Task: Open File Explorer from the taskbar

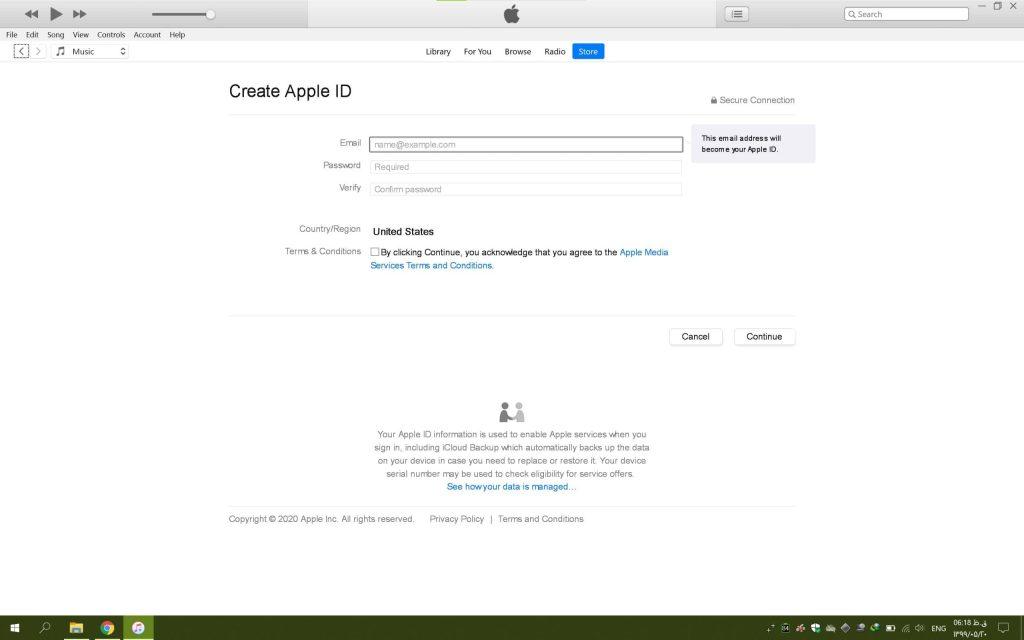Action: [76, 628]
